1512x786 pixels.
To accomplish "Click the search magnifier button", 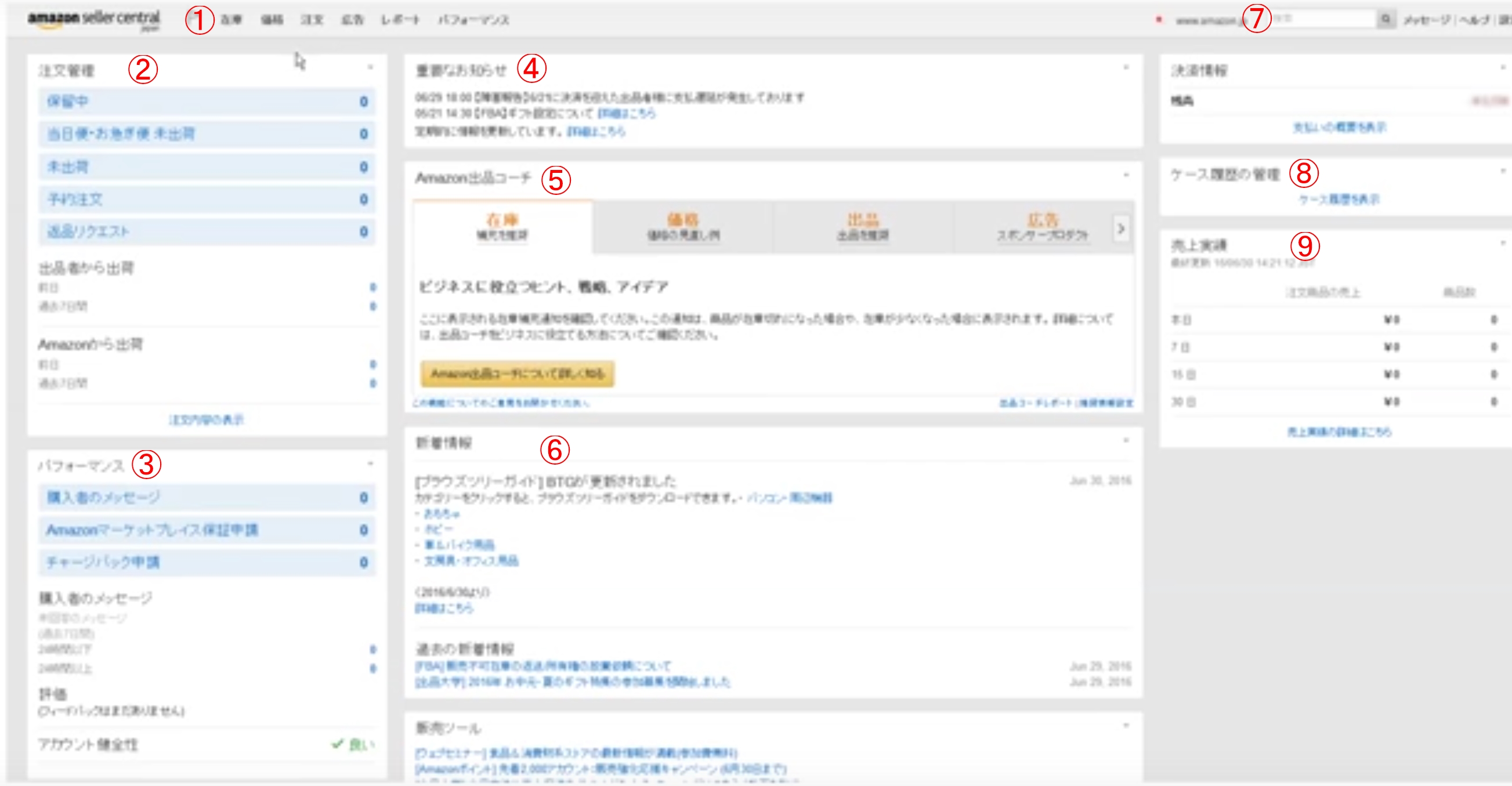I will [x=1386, y=19].
